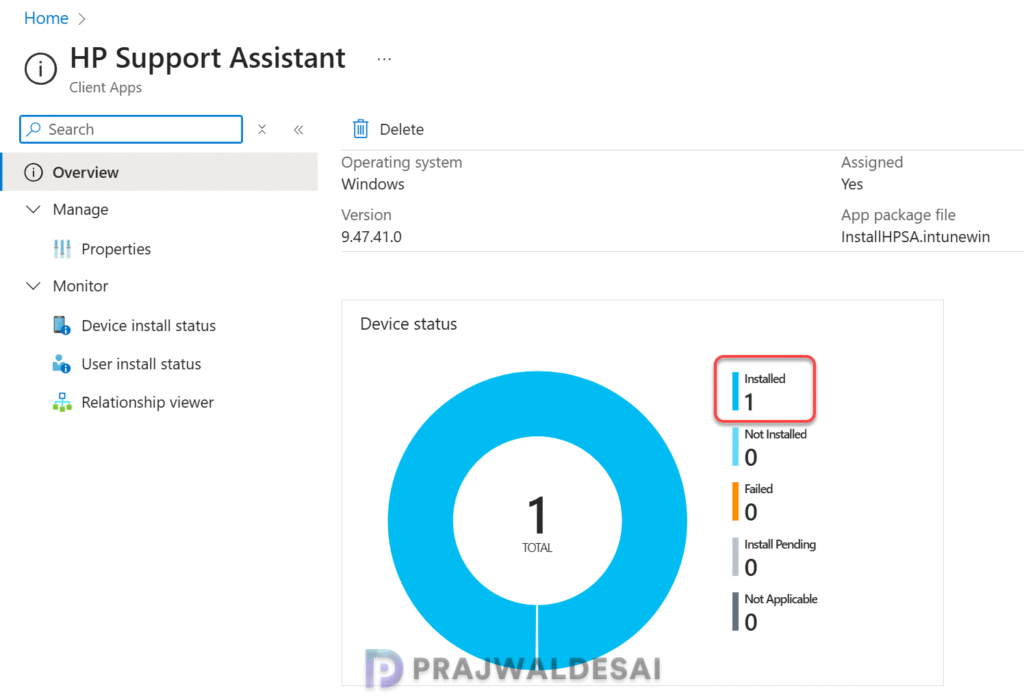Click the Not Applicable legend label

[780, 600]
